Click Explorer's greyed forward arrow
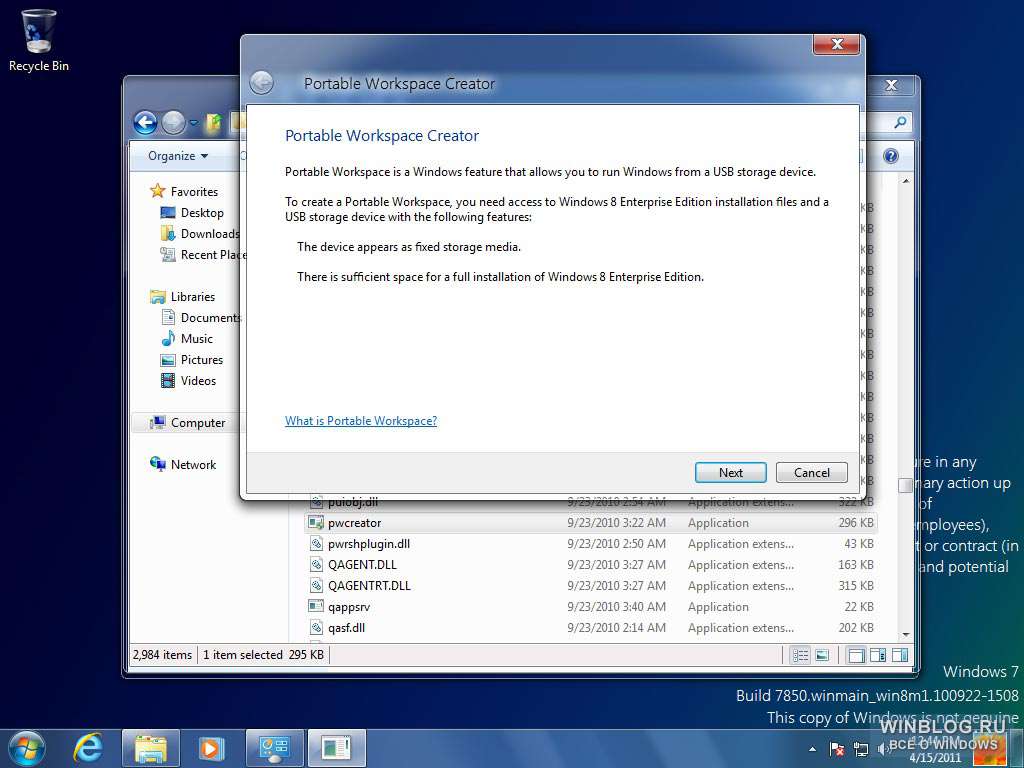 tap(174, 123)
